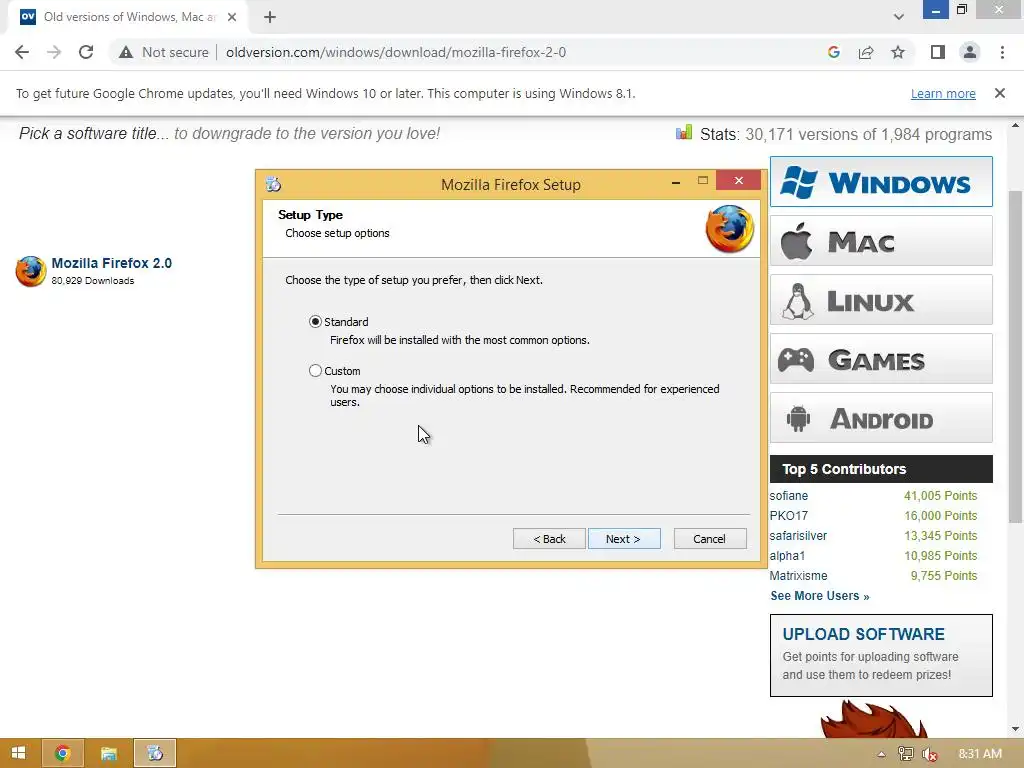Screen dimensions: 1024x768
Task: Open Chrome side panel
Action: pos(938,52)
